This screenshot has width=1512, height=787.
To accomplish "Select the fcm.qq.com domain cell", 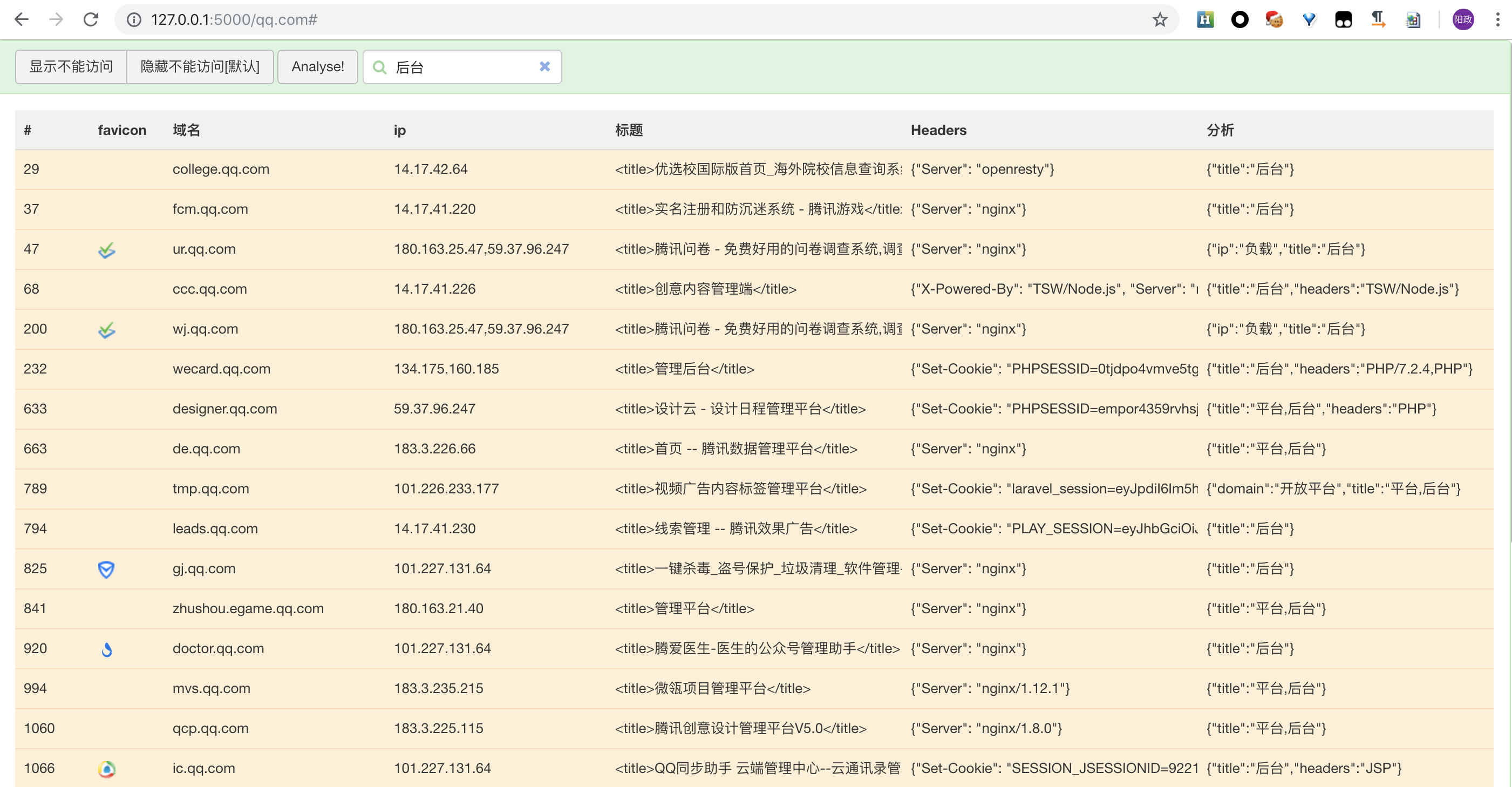I will (x=210, y=209).
